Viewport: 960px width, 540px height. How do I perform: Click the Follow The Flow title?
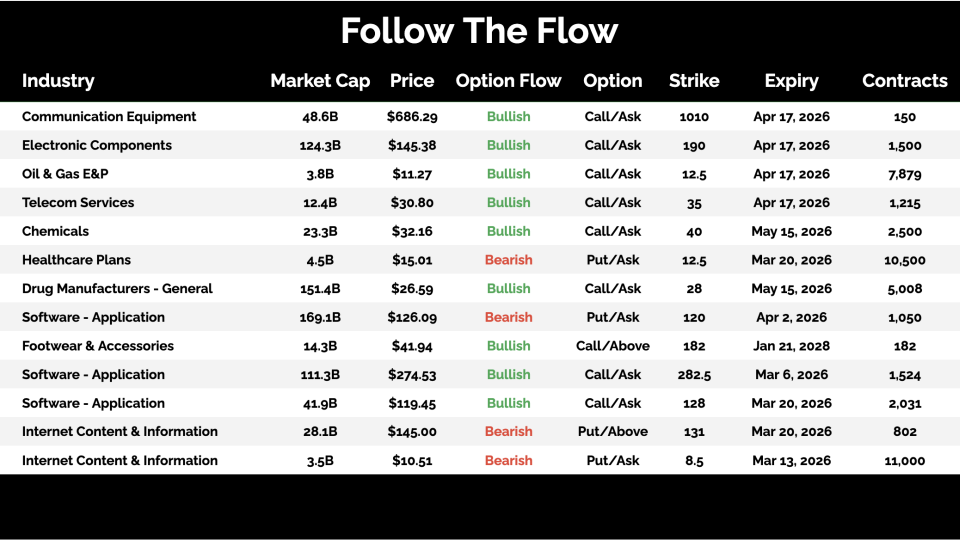click(x=479, y=31)
